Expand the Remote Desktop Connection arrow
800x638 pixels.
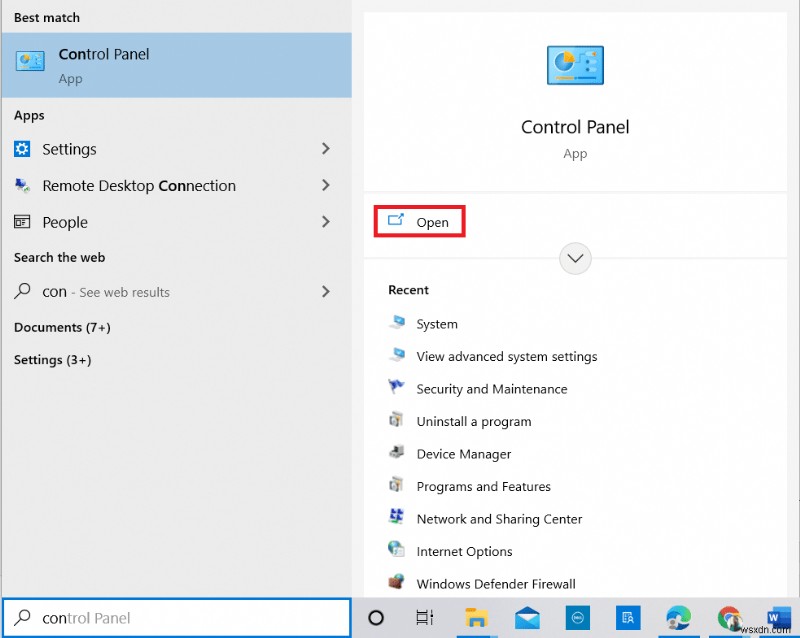pos(326,185)
